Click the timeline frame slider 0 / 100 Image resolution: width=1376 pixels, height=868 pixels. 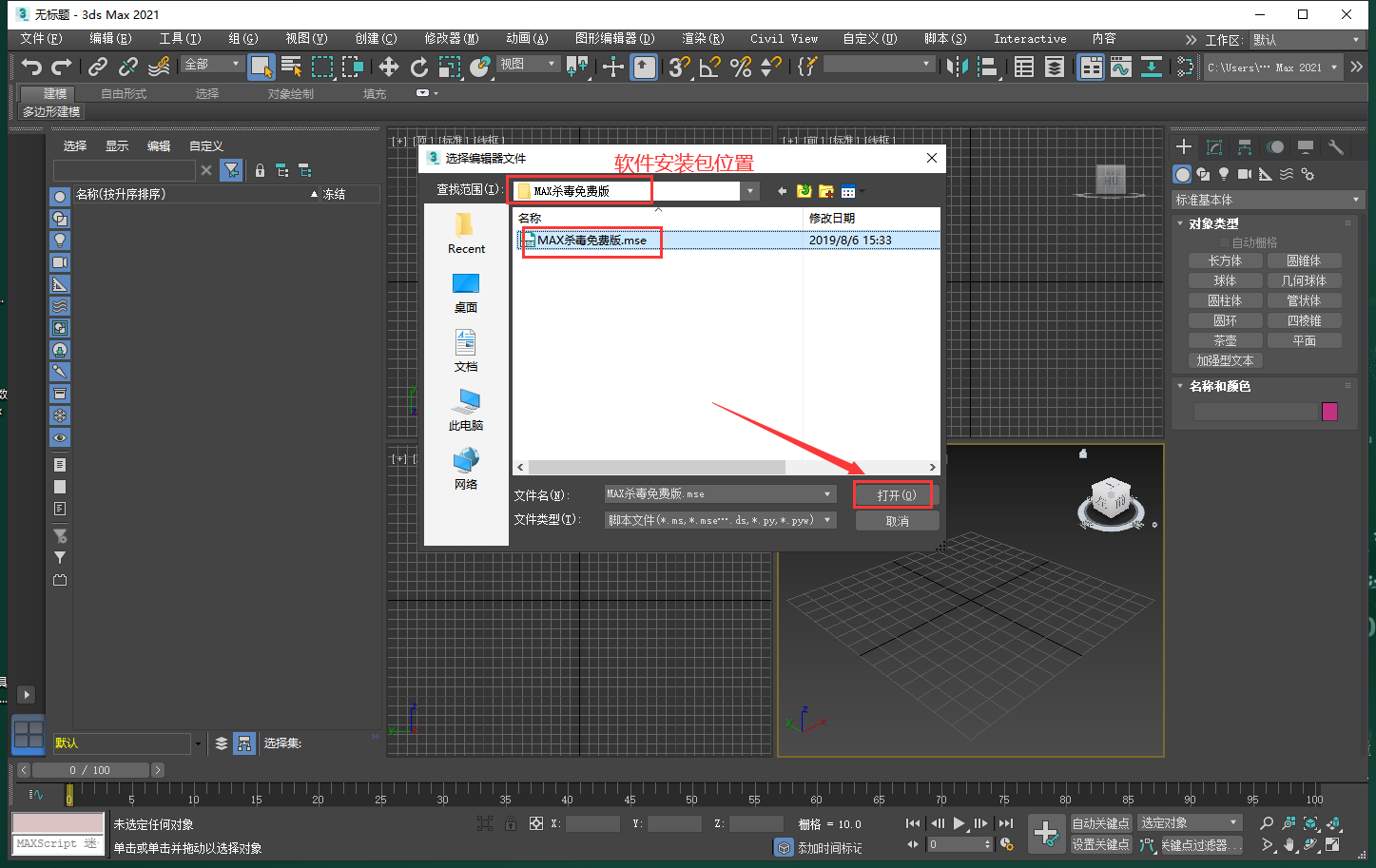pyautogui.click(x=89, y=770)
